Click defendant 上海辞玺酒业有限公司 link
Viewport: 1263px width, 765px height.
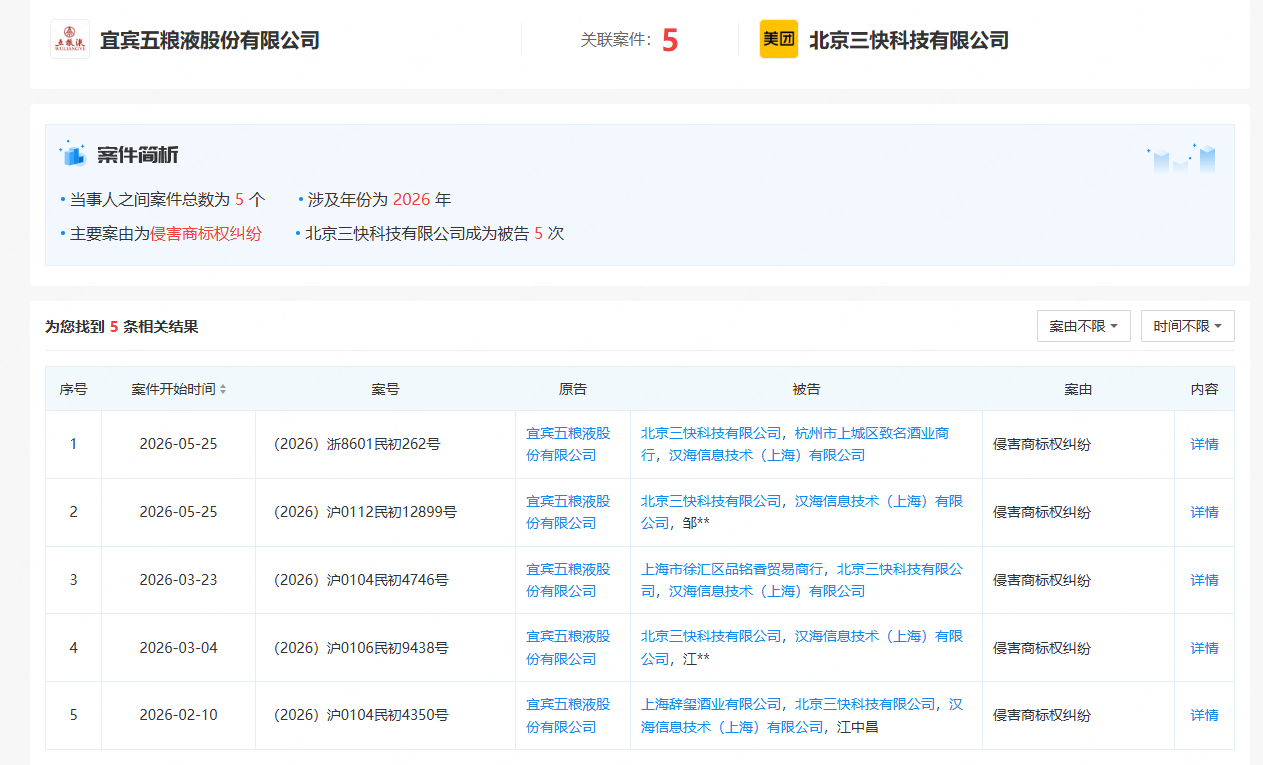pyautogui.click(x=711, y=704)
